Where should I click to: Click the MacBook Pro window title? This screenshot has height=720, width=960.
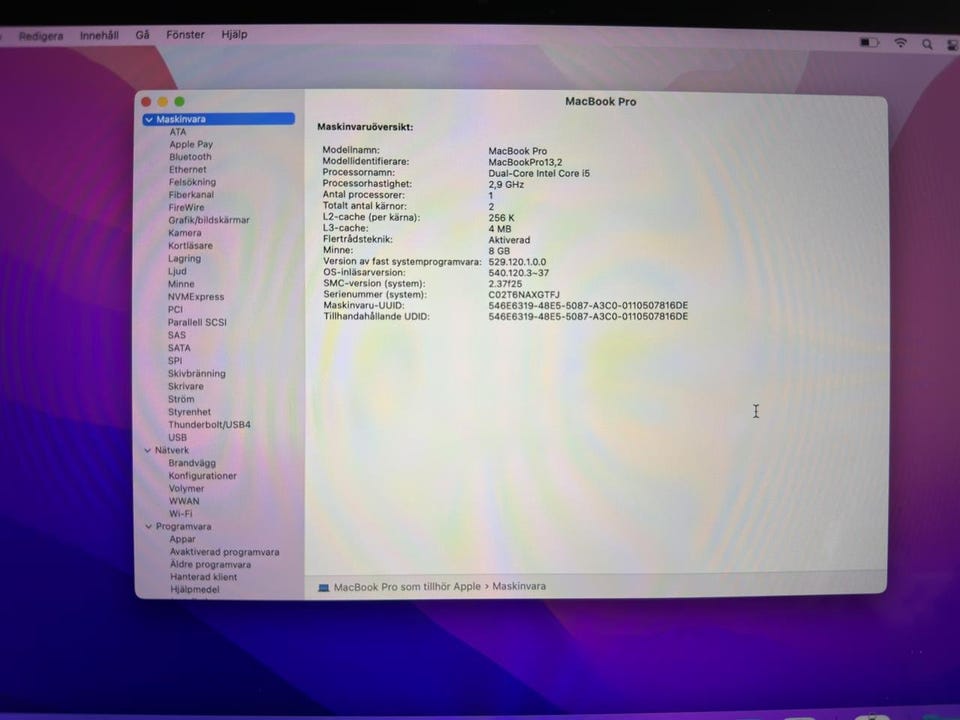(601, 102)
